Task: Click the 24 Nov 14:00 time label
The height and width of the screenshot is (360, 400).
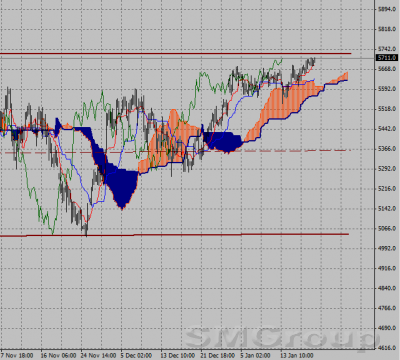Action: (98, 355)
